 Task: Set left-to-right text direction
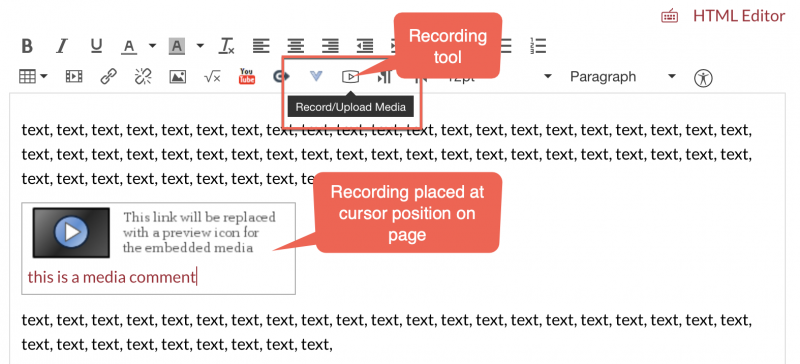point(384,77)
